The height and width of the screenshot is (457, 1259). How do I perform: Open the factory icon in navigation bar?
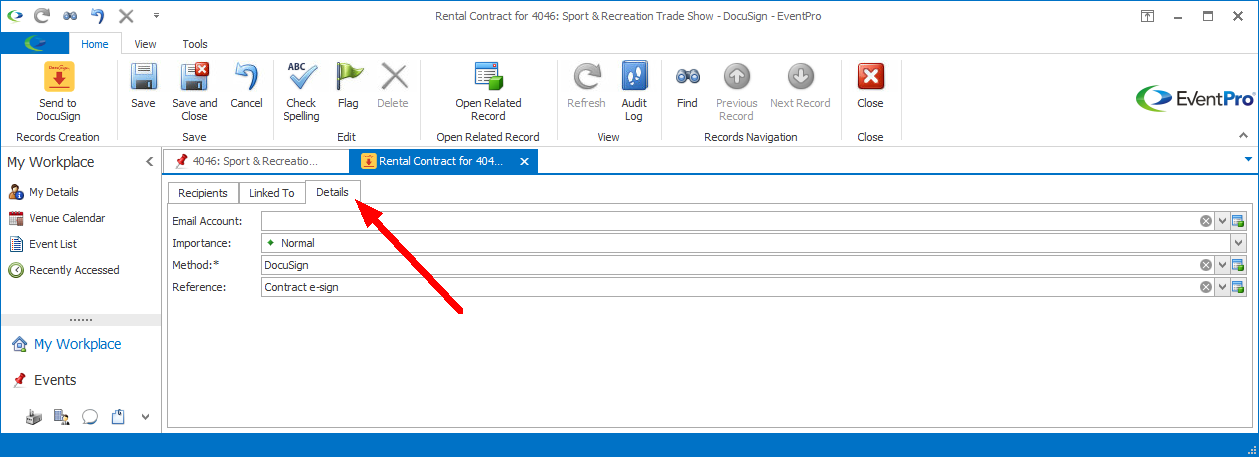(34, 417)
